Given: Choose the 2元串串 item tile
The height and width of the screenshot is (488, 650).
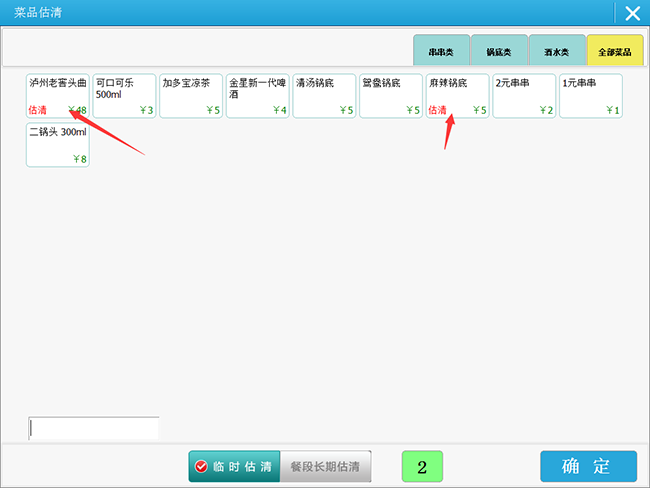Looking at the screenshot, I should [x=524, y=96].
